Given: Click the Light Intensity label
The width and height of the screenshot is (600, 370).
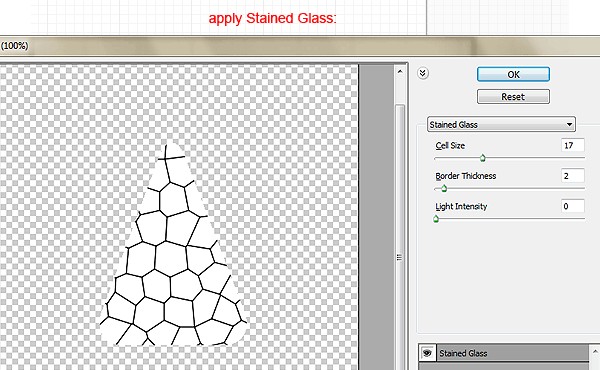Looking at the screenshot, I should 461,206.
